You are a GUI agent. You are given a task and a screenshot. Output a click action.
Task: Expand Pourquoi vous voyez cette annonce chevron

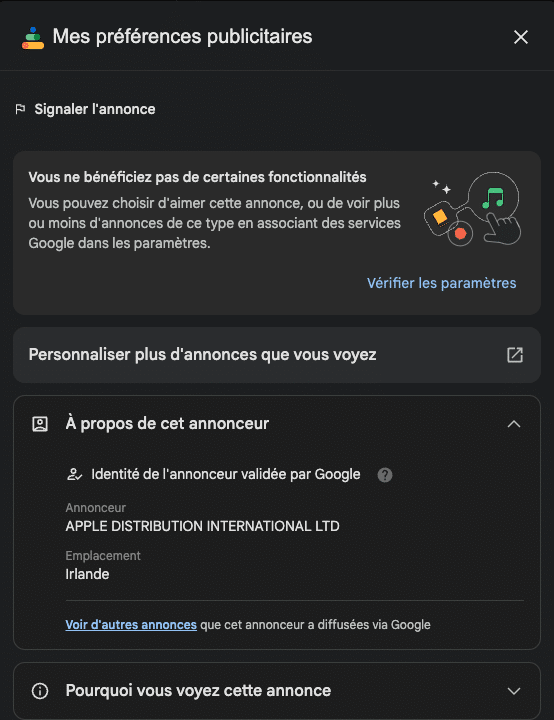point(514,691)
